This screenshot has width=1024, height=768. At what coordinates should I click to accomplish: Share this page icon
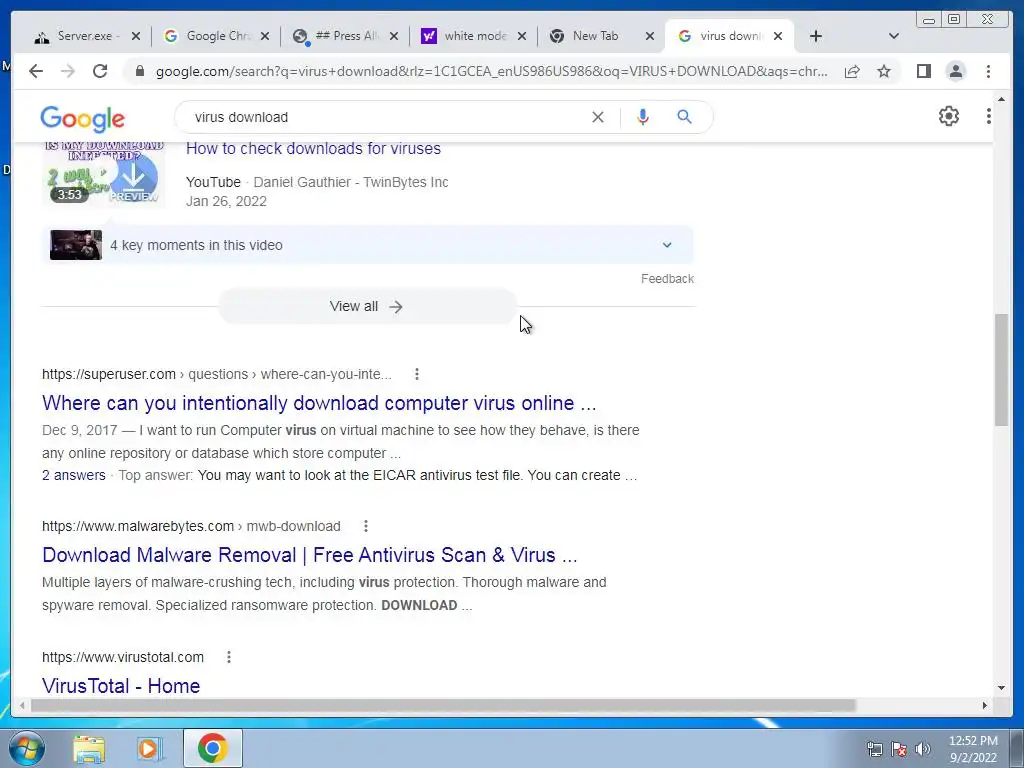(x=852, y=71)
